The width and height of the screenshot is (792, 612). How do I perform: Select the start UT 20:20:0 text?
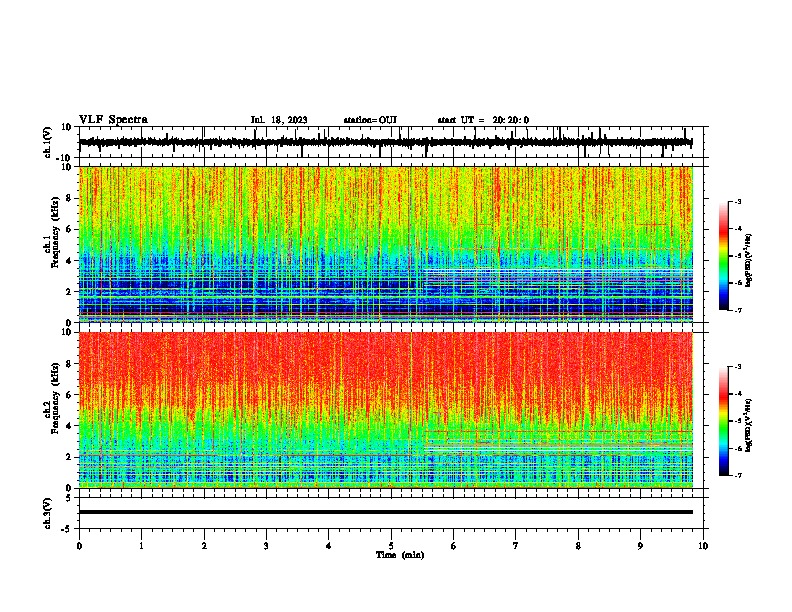(483, 120)
